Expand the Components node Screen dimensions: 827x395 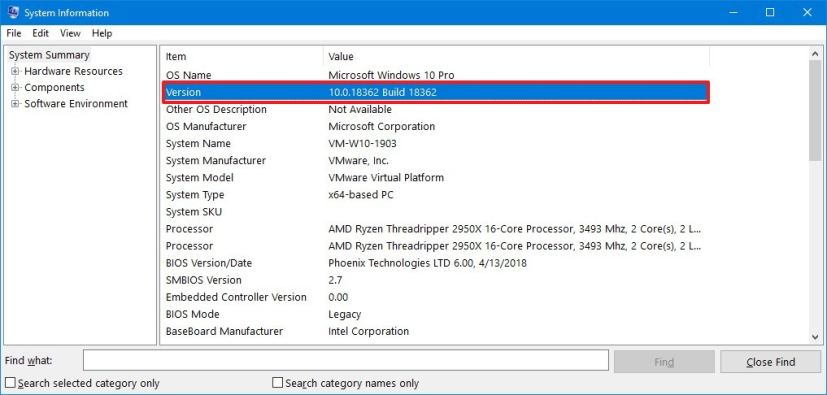pos(15,88)
